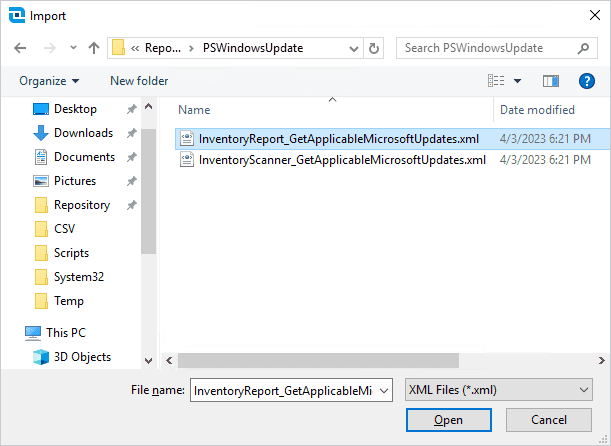The image size is (611, 446).
Task: Open the CSV folder
Action: click(64, 229)
